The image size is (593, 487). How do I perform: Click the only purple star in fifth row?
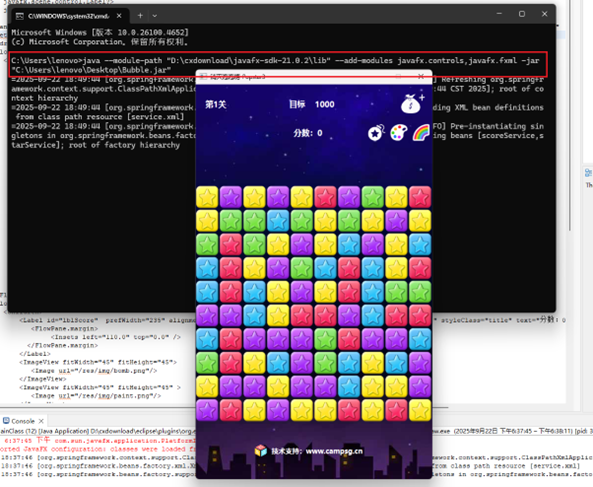coord(301,292)
